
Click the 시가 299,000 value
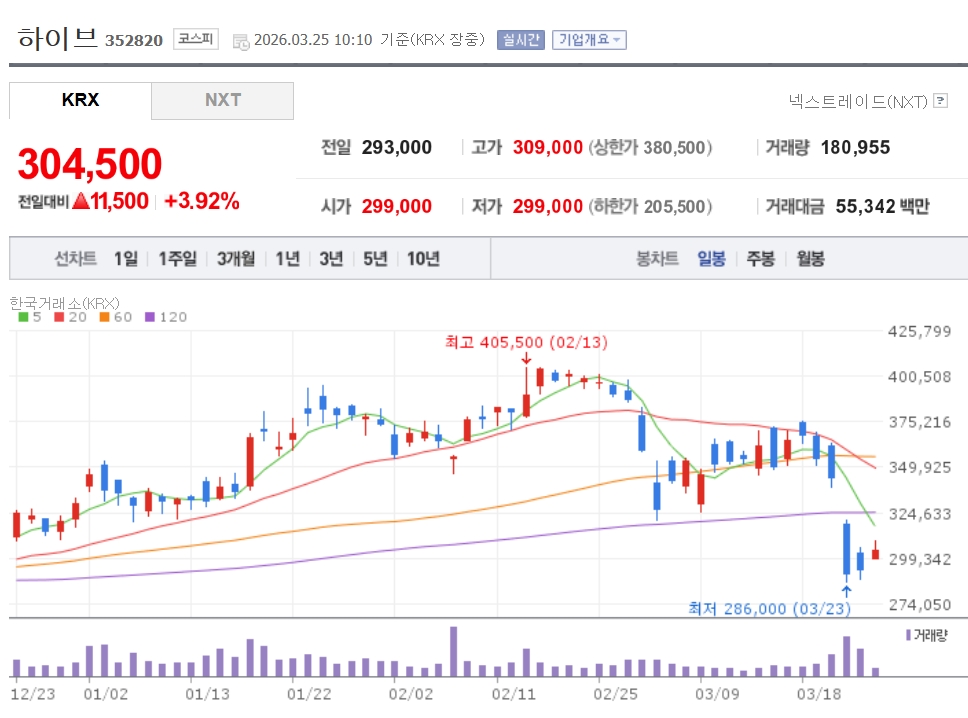(x=396, y=206)
